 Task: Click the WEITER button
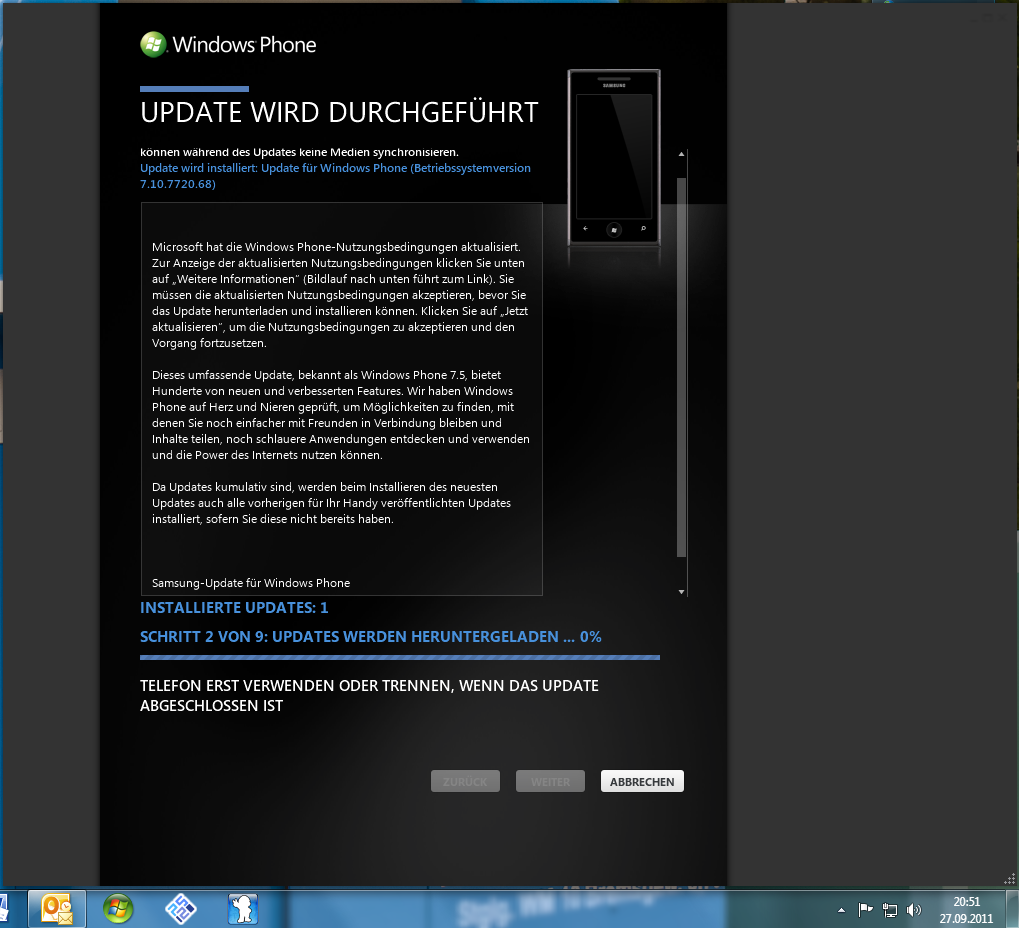pyautogui.click(x=550, y=781)
